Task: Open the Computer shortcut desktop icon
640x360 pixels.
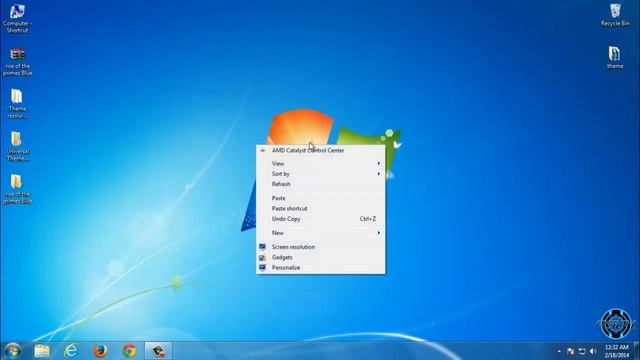Action: click(17, 18)
